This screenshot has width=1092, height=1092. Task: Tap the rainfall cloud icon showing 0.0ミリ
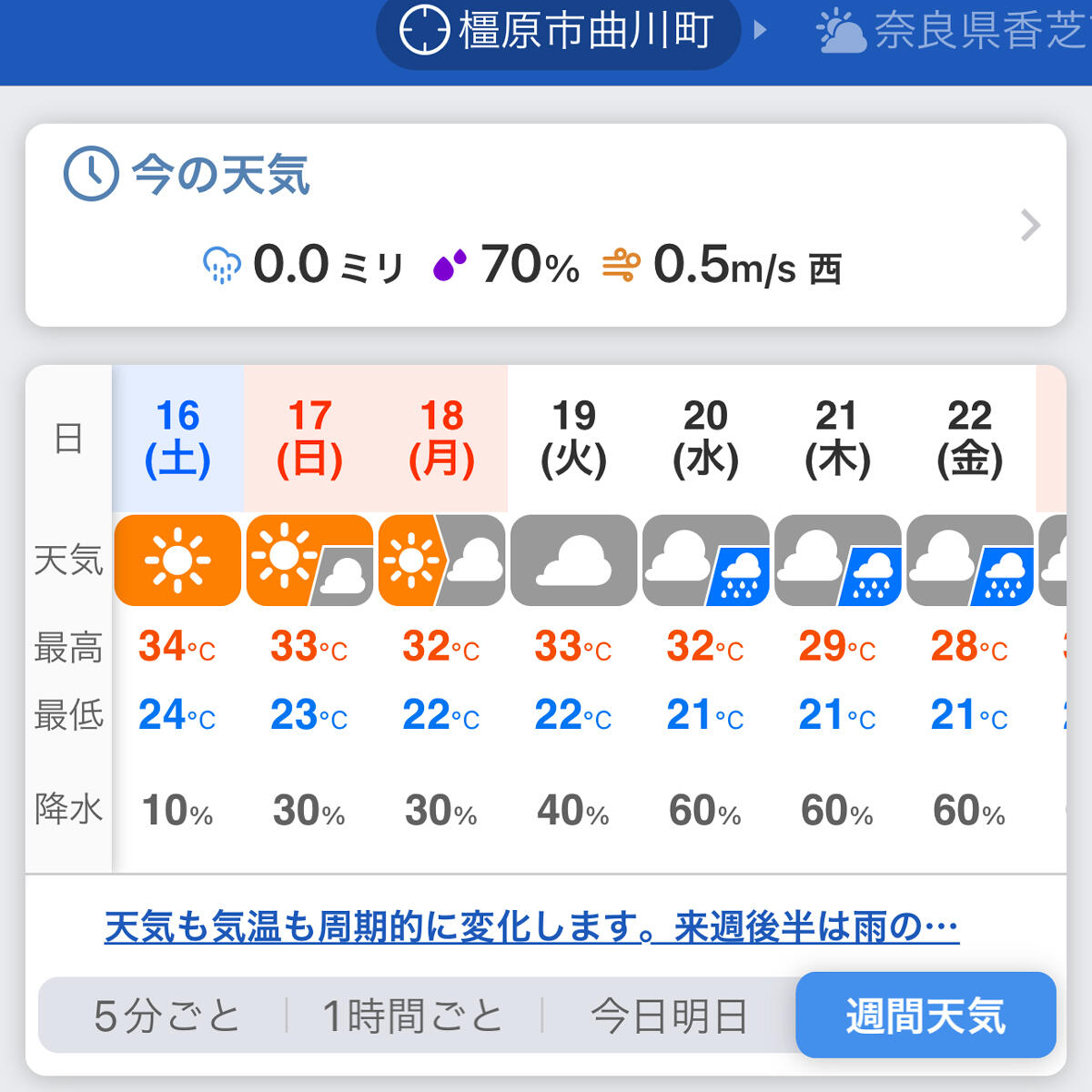pos(221,265)
